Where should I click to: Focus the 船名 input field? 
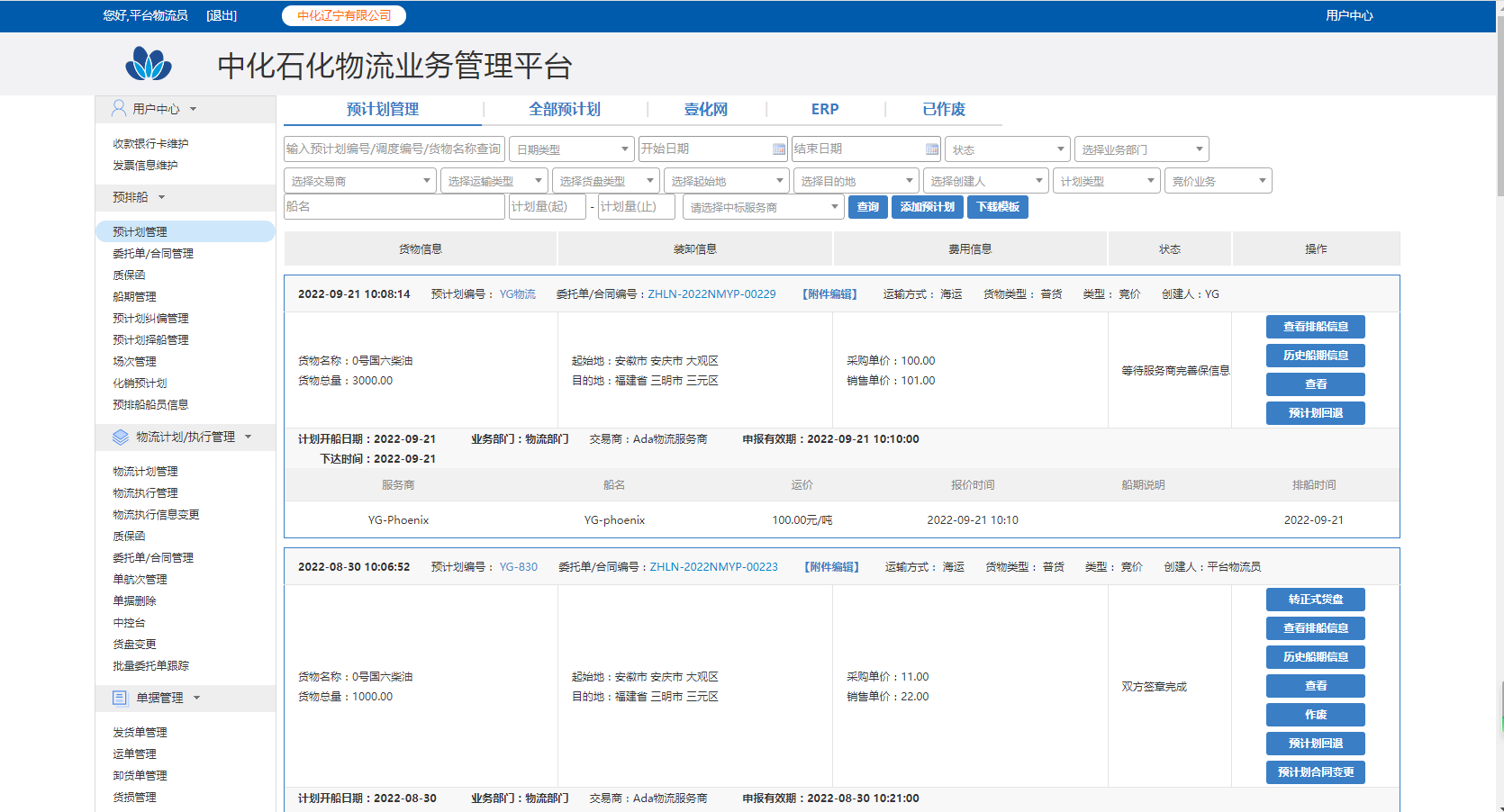point(394,207)
